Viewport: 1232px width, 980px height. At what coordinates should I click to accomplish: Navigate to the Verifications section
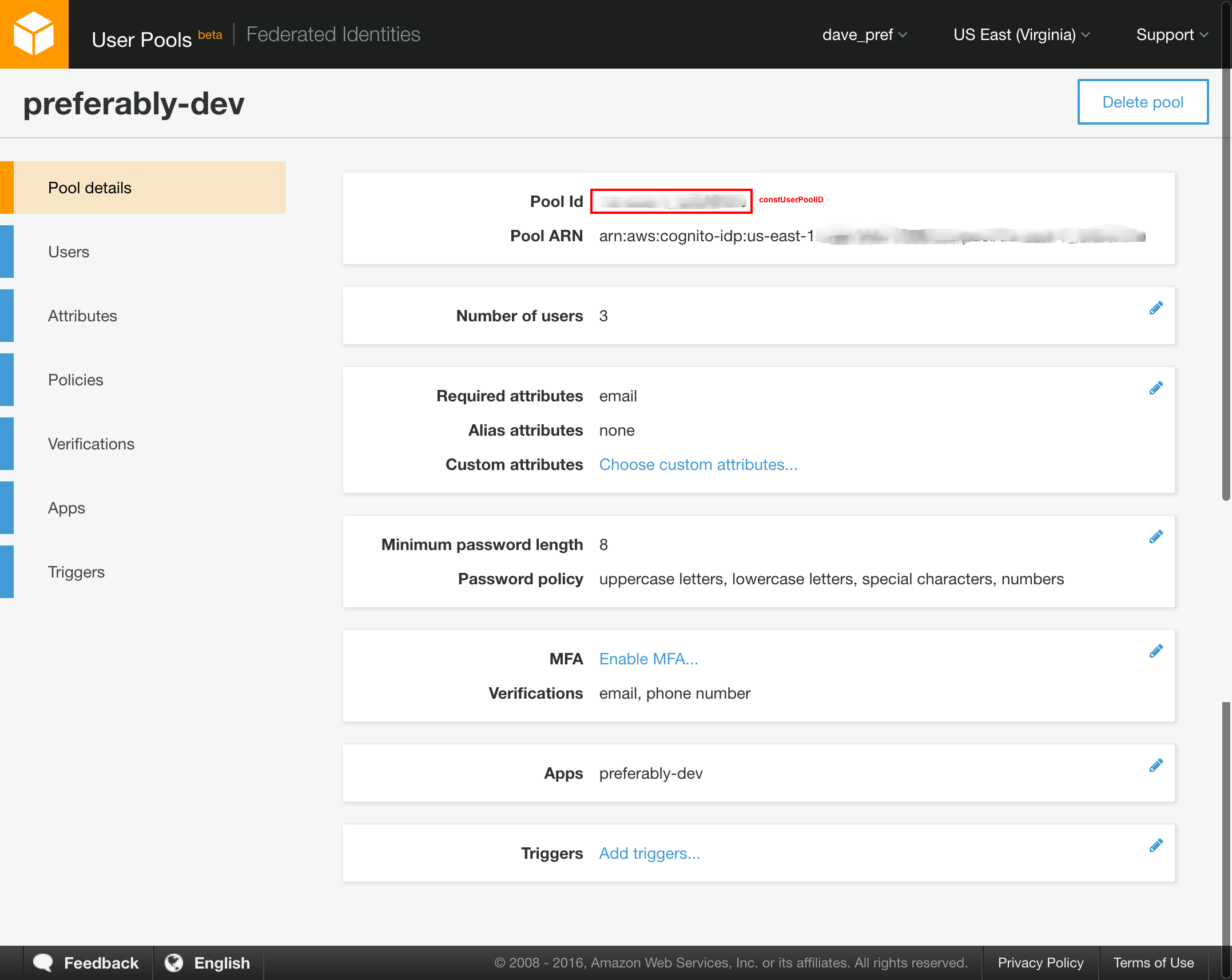tap(91, 443)
